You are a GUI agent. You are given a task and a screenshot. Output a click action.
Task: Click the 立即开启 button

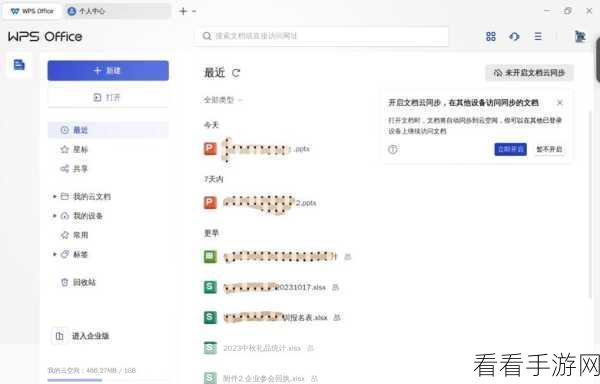click(510, 149)
